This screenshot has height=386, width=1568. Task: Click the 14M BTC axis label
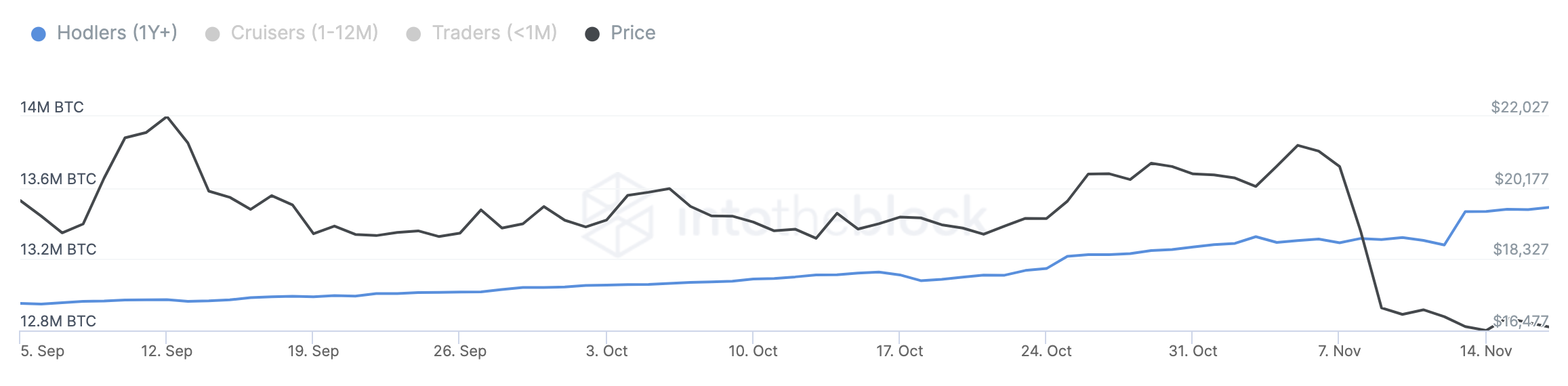[x=52, y=107]
